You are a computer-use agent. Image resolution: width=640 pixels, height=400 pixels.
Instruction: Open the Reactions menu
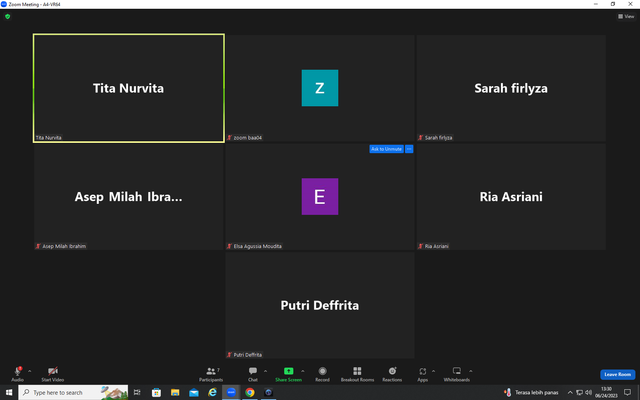point(392,373)
